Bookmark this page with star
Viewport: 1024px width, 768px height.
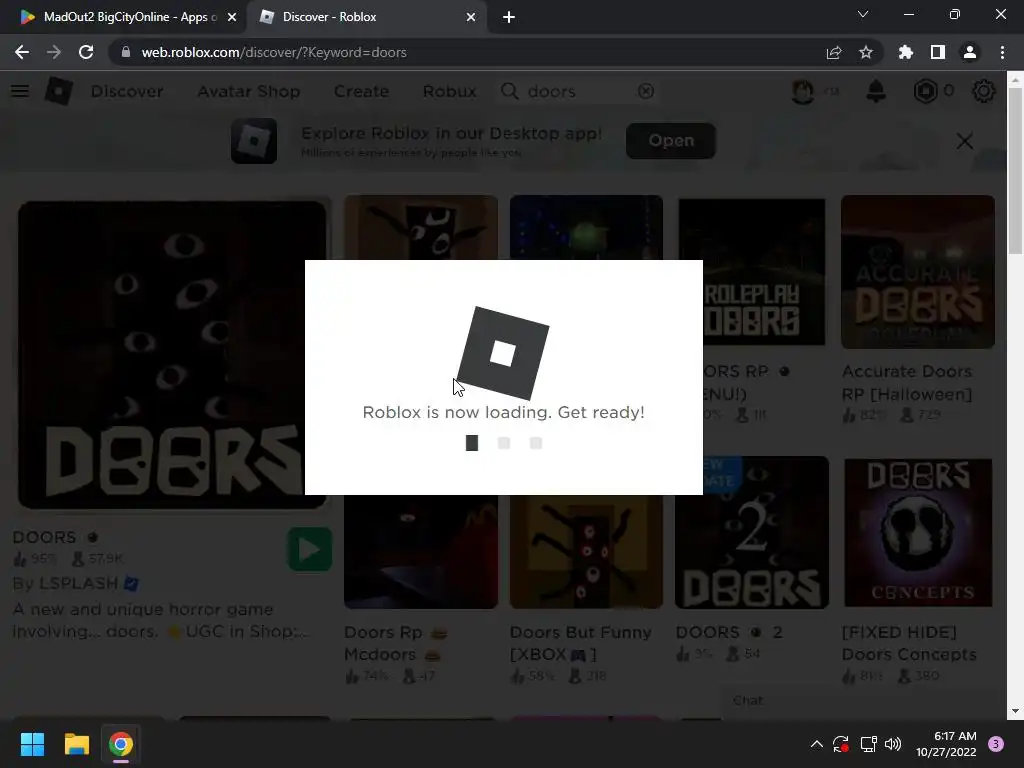[x=866, y=52]
